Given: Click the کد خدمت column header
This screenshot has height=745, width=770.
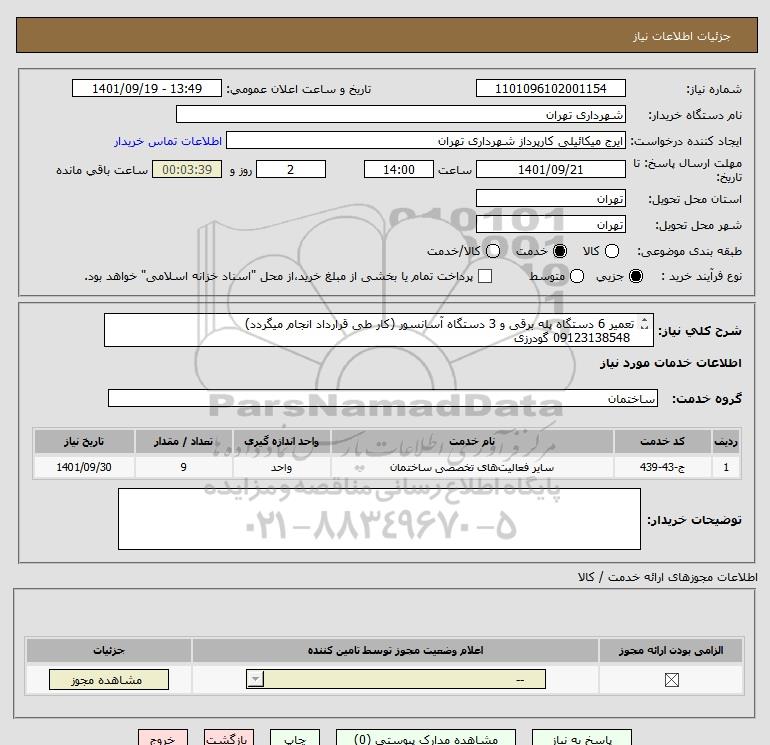Looking at the screenshot, I should [662, 441].
